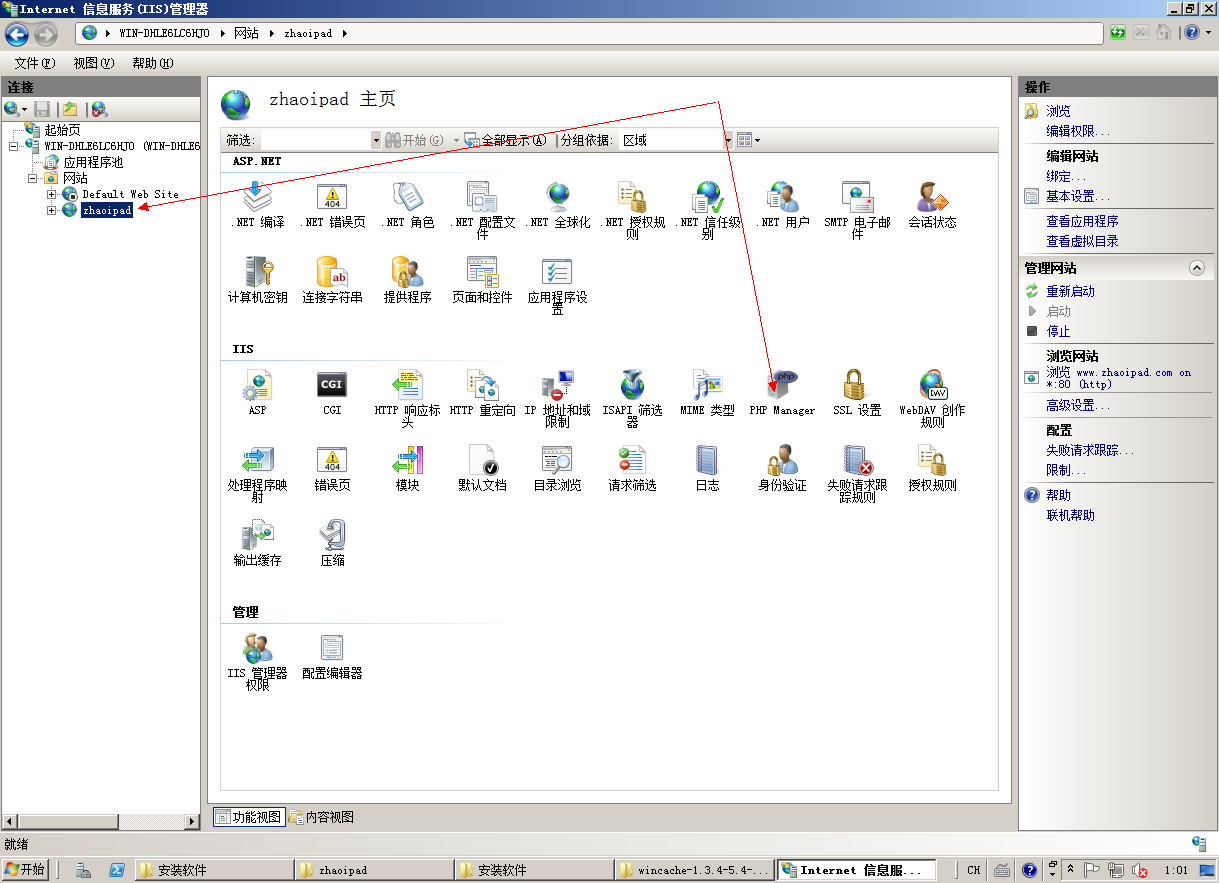
Task: Open the IIS 管理器权限 feature
Action: pyautogui.click(x=257, y=661)
